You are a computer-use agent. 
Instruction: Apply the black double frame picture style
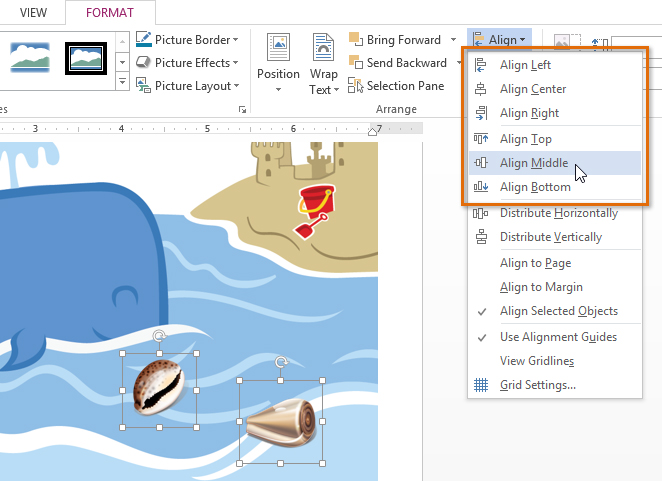click(x=86, y=58)
